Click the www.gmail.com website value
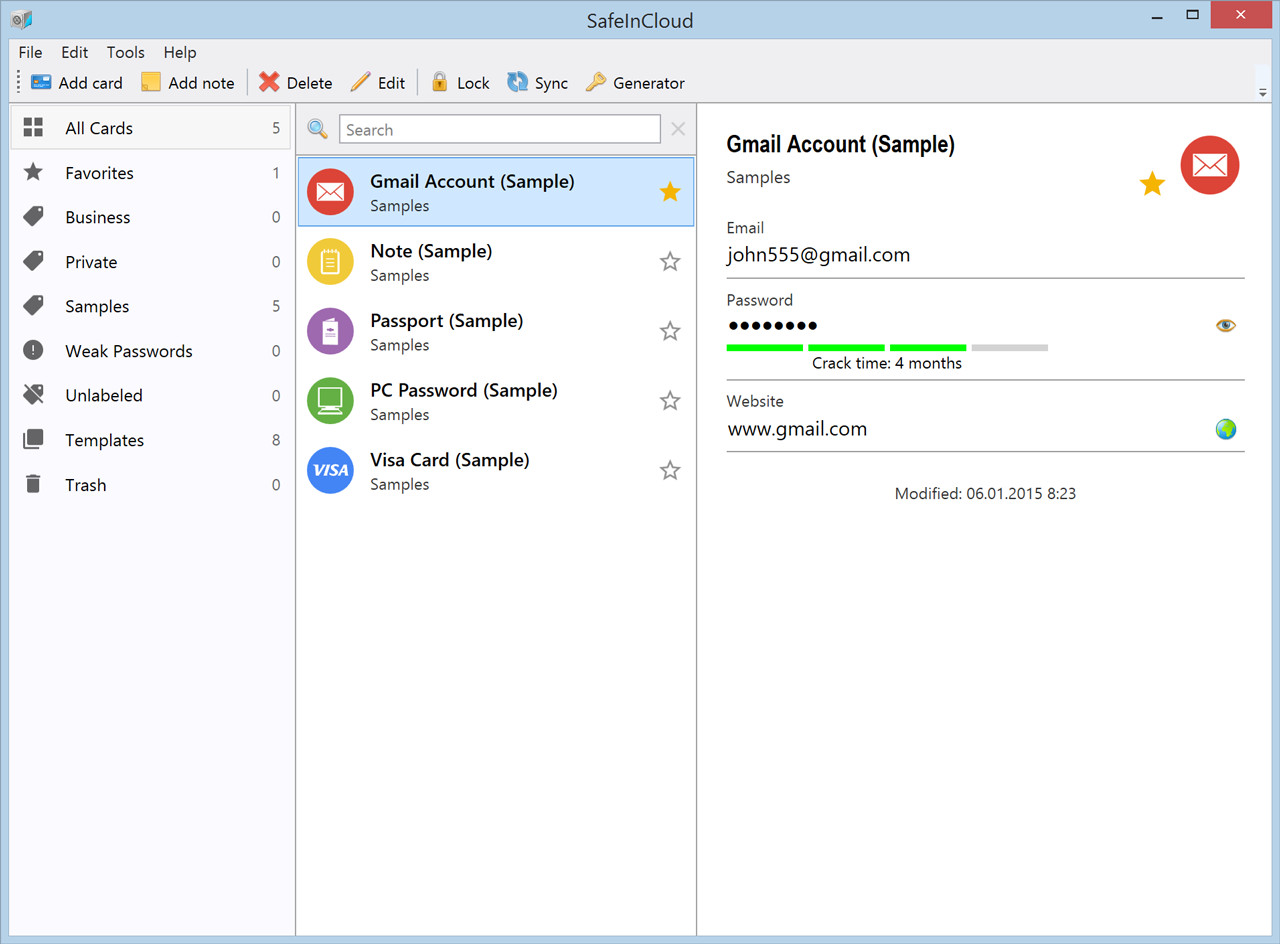Viewport: 1280px width, 944px height. pyautogui.click(x=797, y=429)
